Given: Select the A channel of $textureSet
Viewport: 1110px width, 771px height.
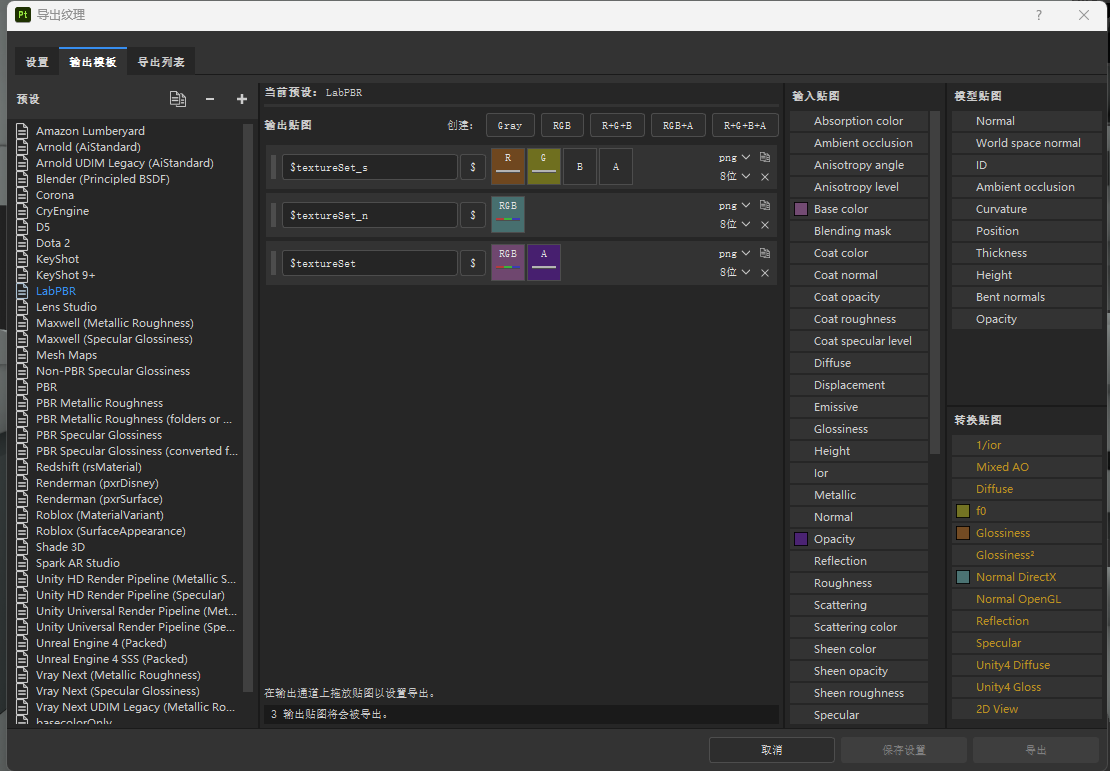Looking at the screenshot, I should 544,263.
